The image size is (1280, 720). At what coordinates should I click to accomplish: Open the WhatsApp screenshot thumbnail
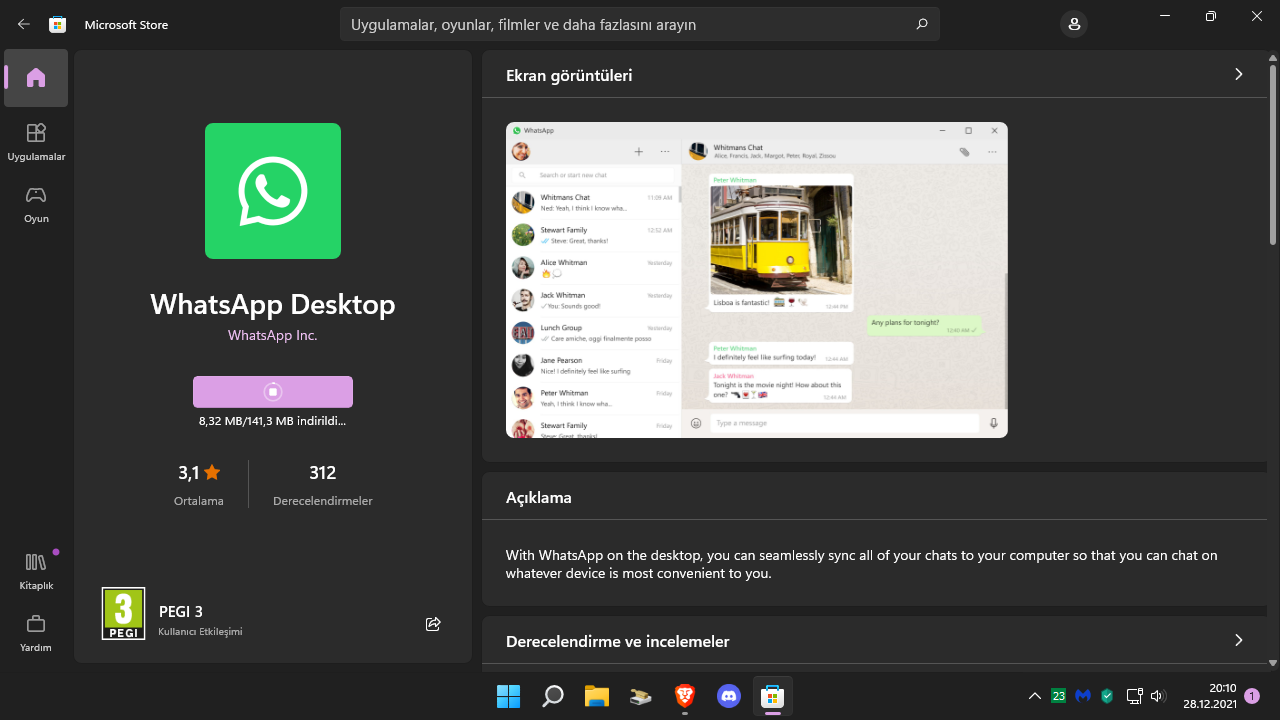click(x=756, y=279)
